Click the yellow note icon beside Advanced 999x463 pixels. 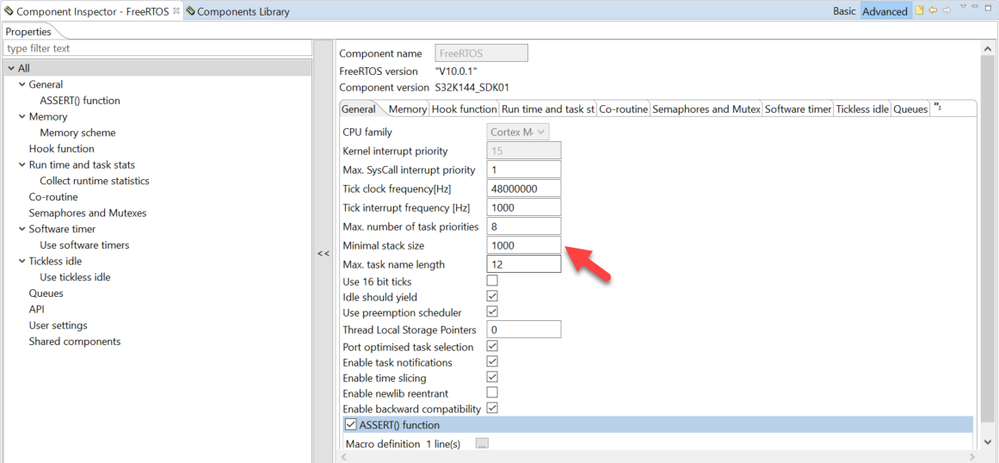pos(919,11)
